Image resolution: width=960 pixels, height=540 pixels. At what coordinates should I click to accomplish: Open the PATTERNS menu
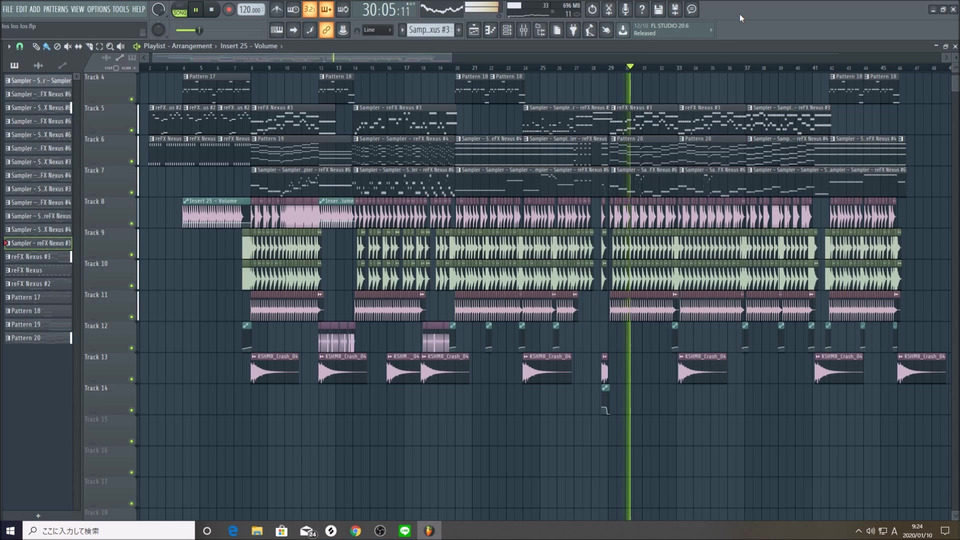tap(56, 9)
